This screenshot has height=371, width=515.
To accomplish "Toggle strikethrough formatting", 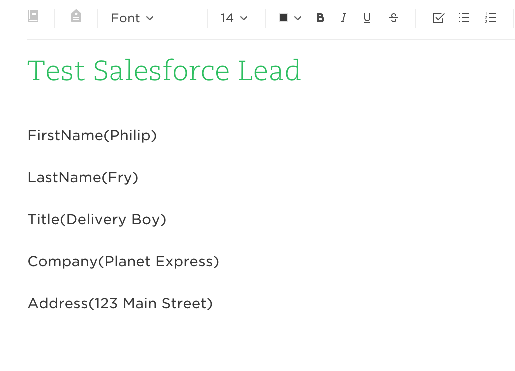I will coord(393,18).
